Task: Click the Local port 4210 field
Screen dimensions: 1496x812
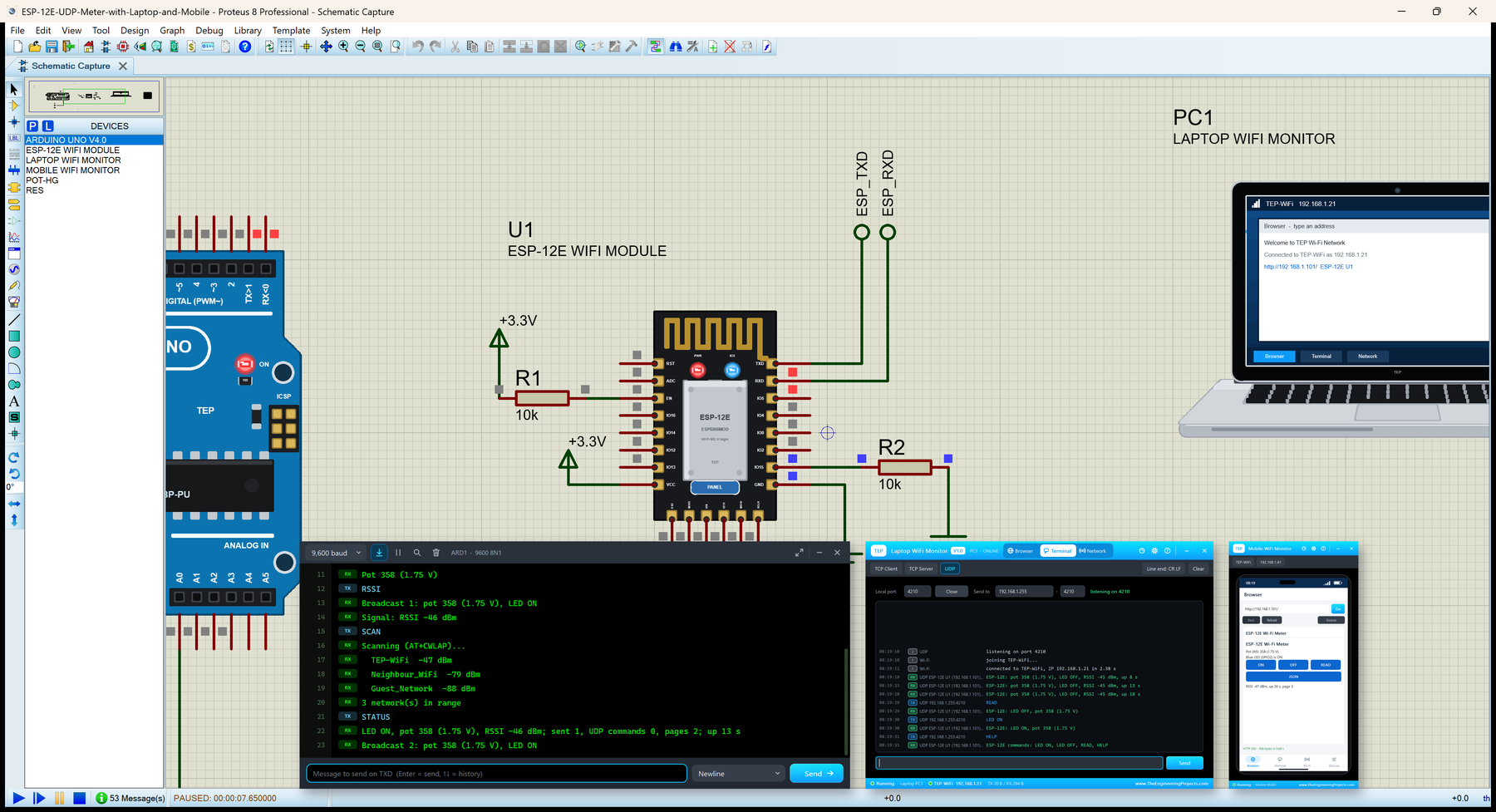Action: [918, 592]
